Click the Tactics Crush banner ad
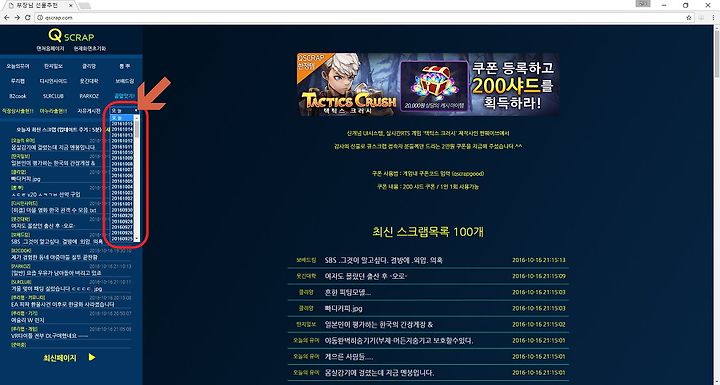This screenshot has width=720, height=385. [428, 85]
